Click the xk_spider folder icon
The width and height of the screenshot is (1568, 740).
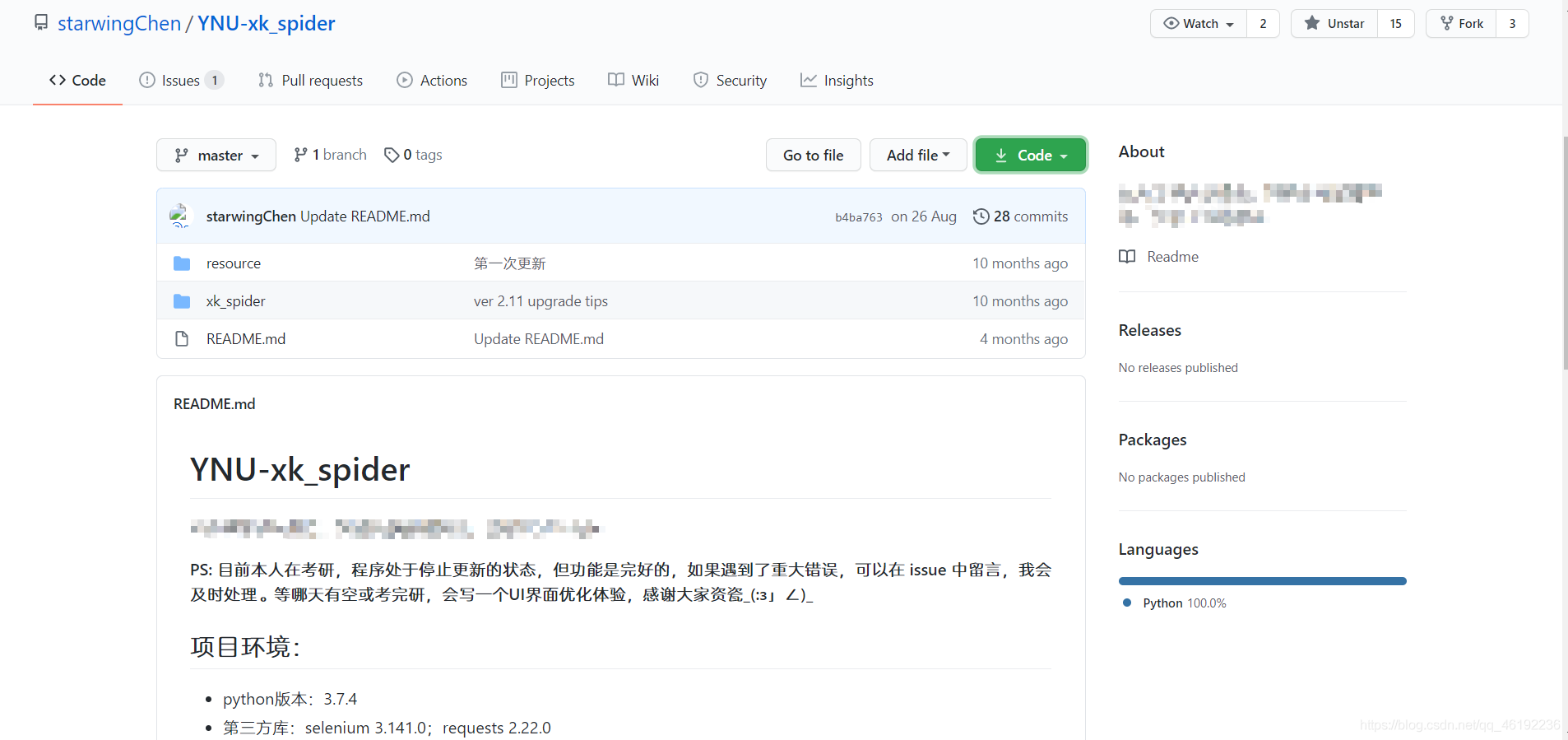pyautogui.click(x=182, y=301)
